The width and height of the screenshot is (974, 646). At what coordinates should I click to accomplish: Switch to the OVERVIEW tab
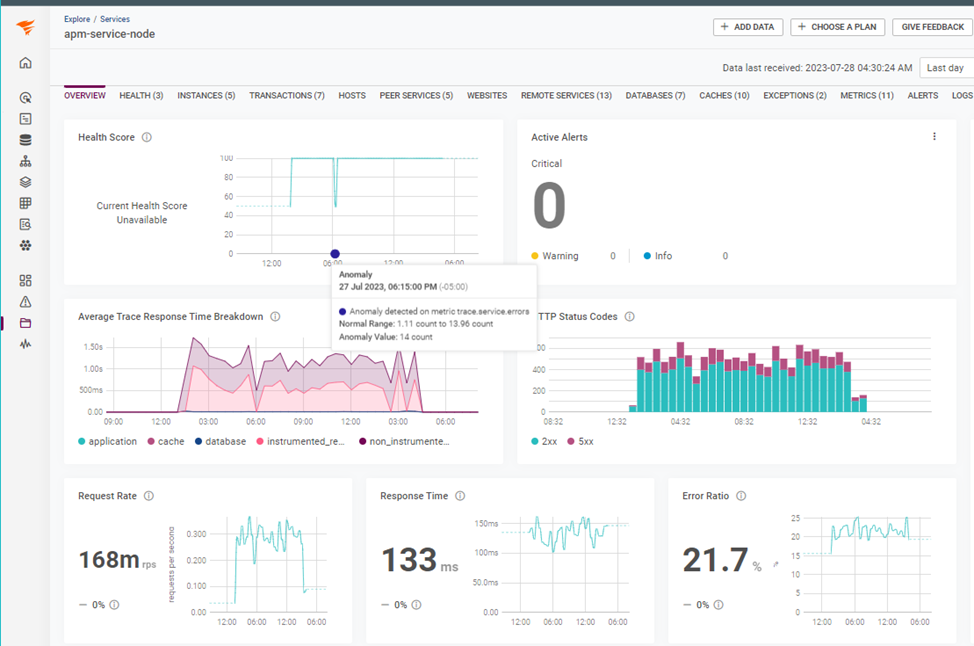coord(84,96)
